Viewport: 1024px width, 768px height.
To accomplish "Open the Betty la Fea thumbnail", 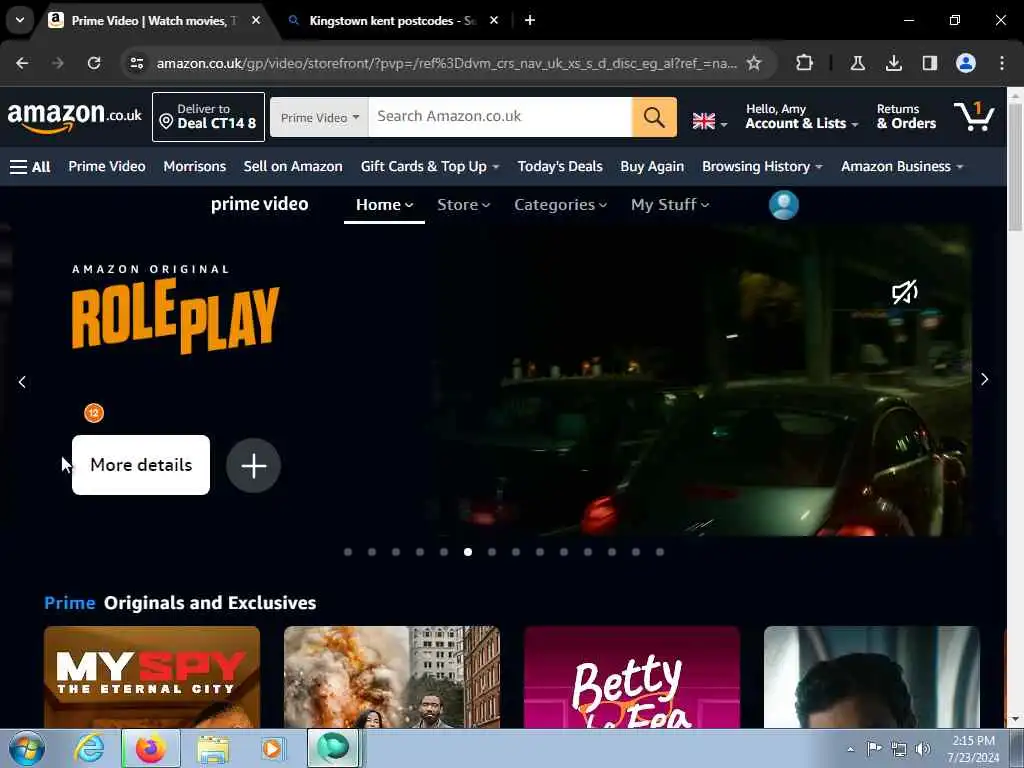I will 632,677.
